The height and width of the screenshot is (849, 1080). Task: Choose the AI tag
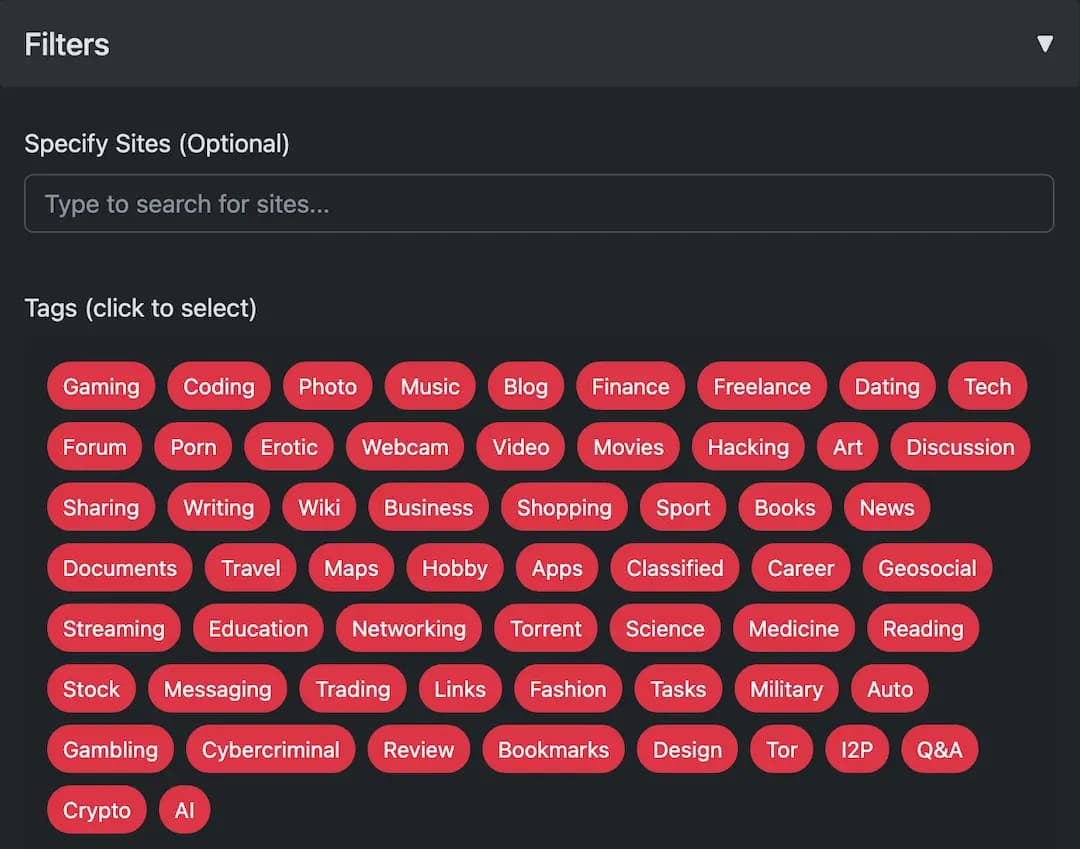pos(184,810)
